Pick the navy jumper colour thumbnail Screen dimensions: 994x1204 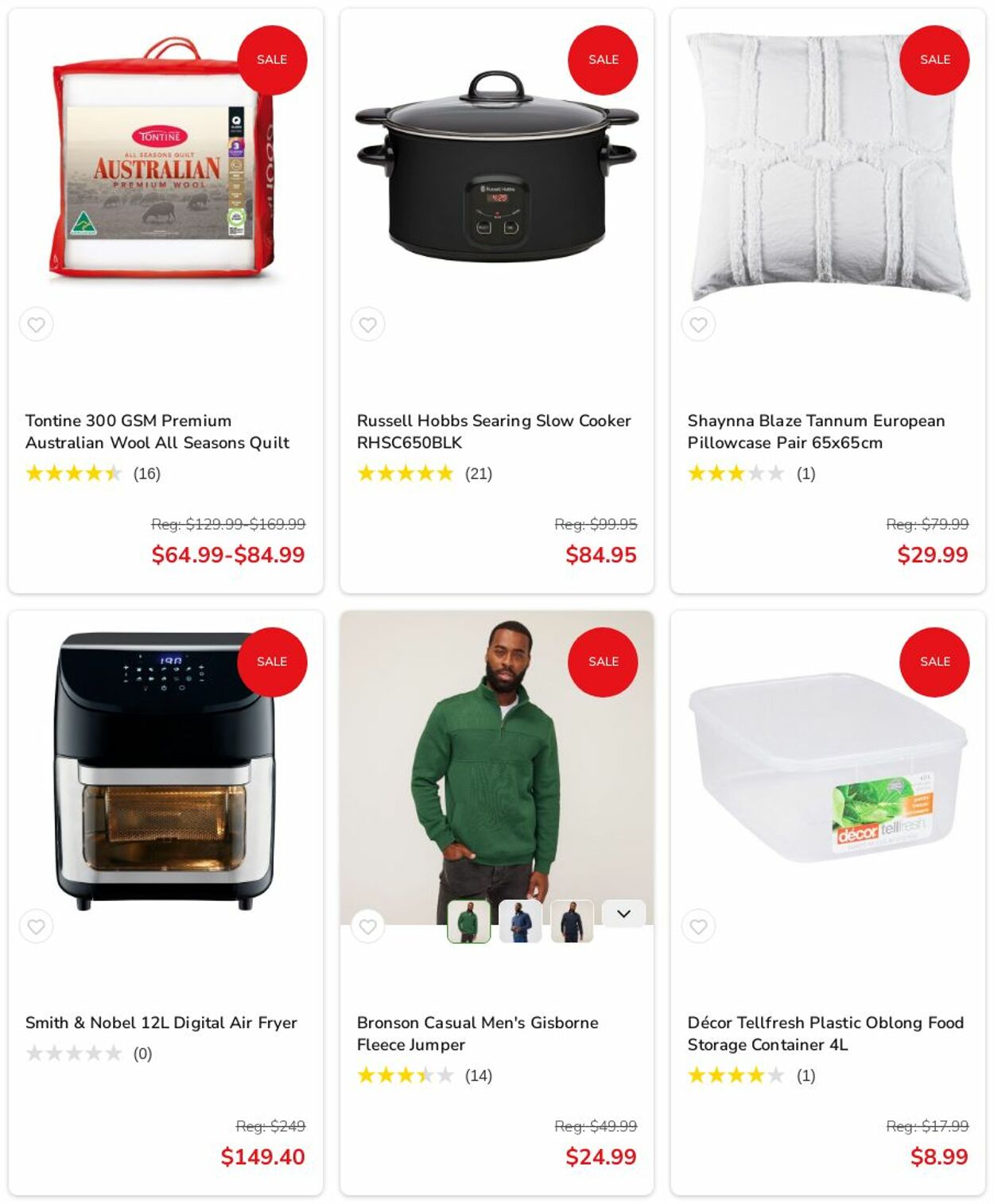(x=572, y=922)
